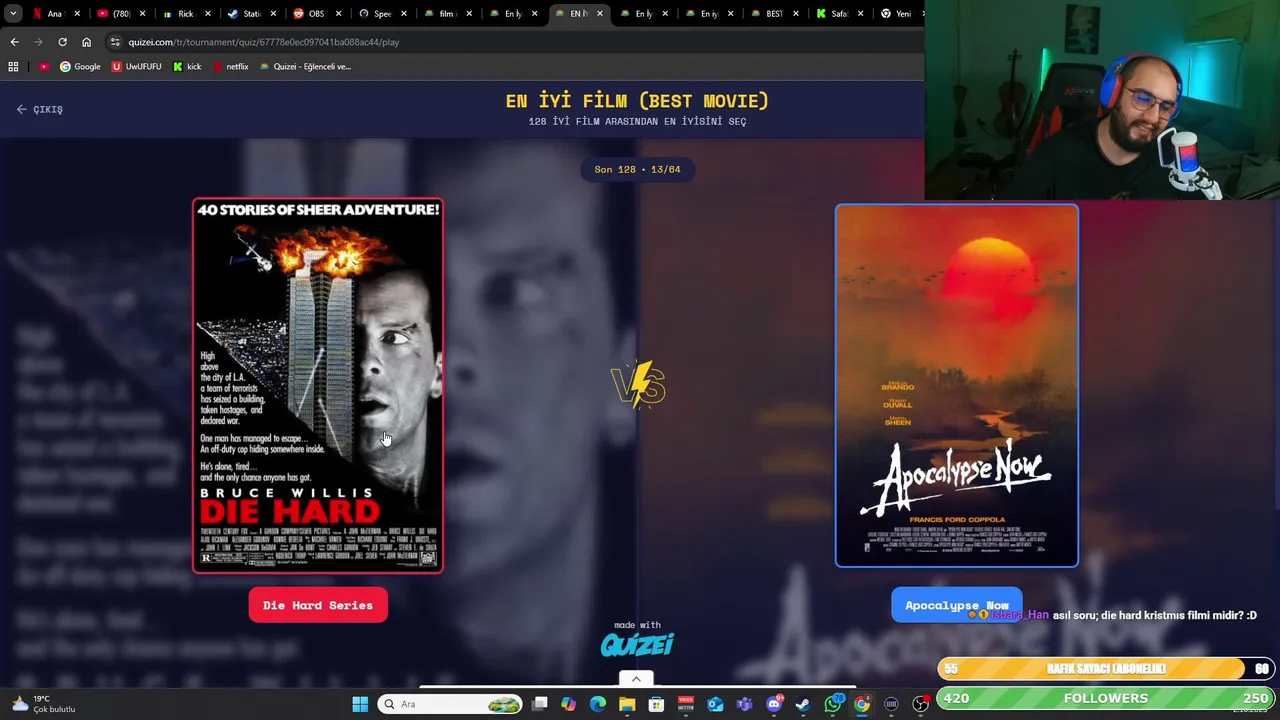The image size is (1280, 720).
Task: Open Steam from the taskbar
Action: (x=803, y=704)
